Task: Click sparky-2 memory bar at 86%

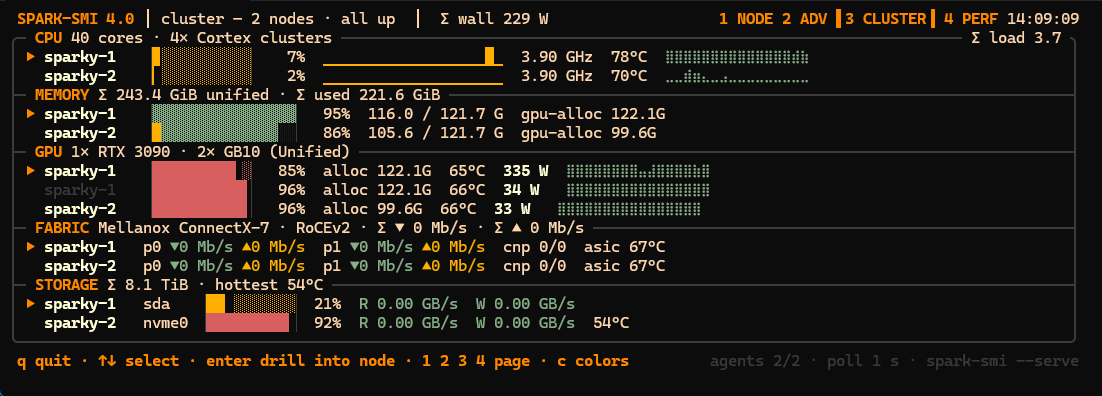Action: [x=224, y=133]
